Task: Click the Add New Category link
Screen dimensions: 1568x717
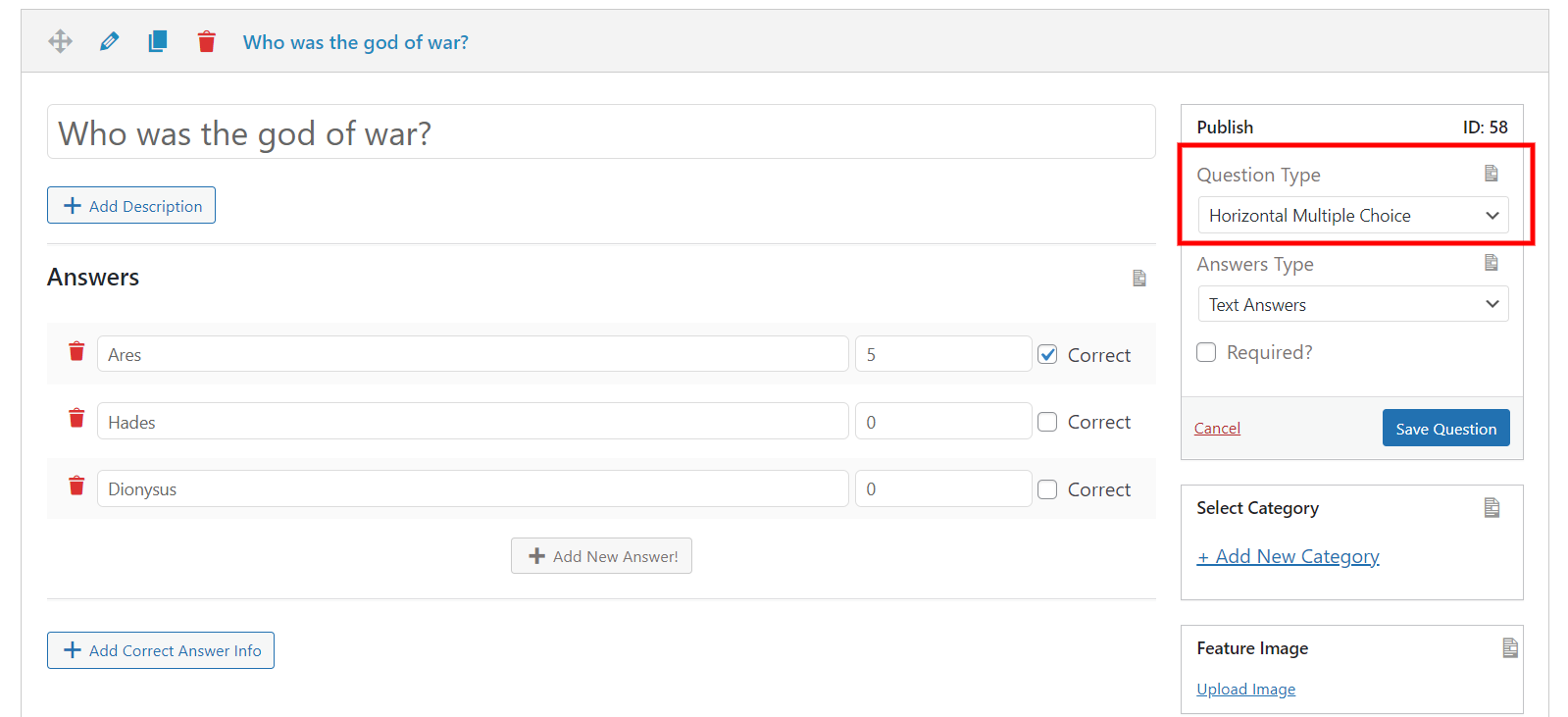Action: click(1288, 556)
